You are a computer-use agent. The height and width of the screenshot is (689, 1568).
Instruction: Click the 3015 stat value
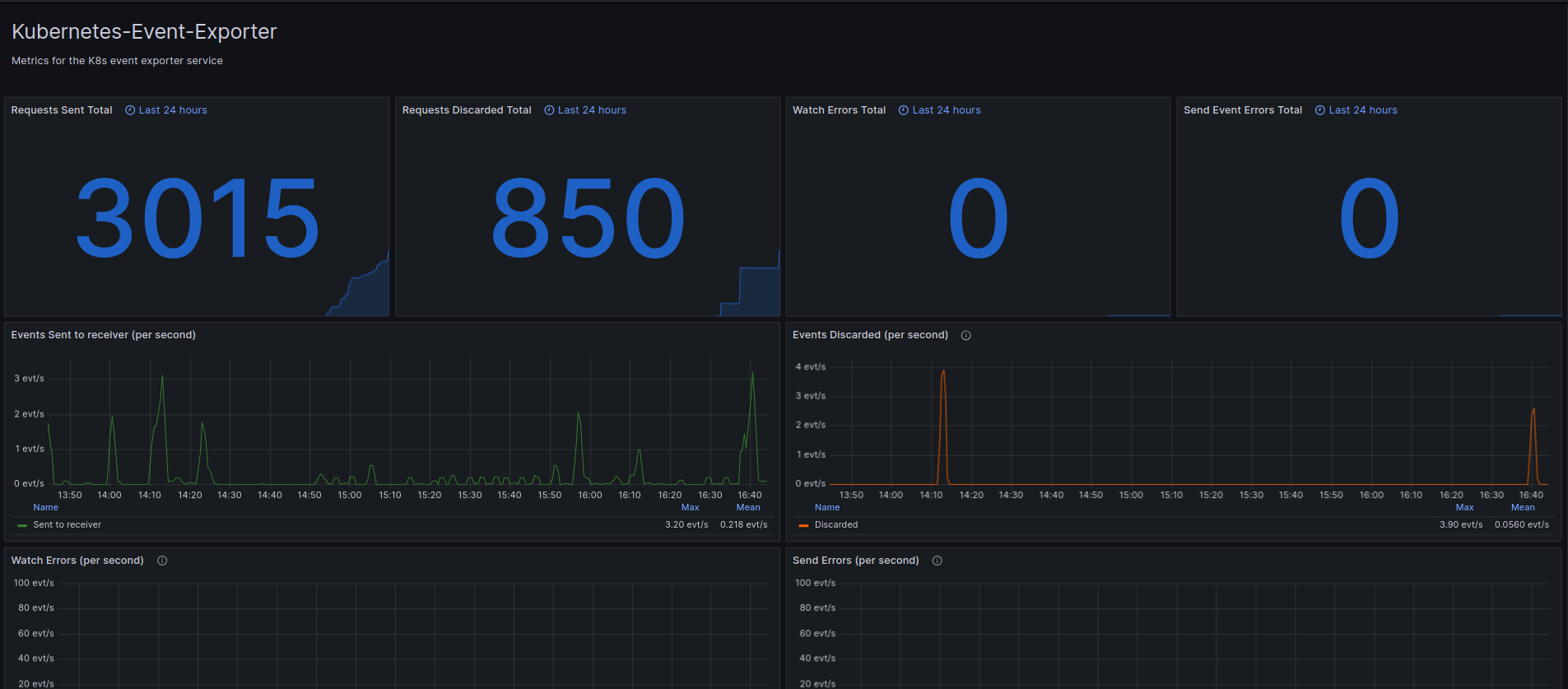tap(198, 219)
